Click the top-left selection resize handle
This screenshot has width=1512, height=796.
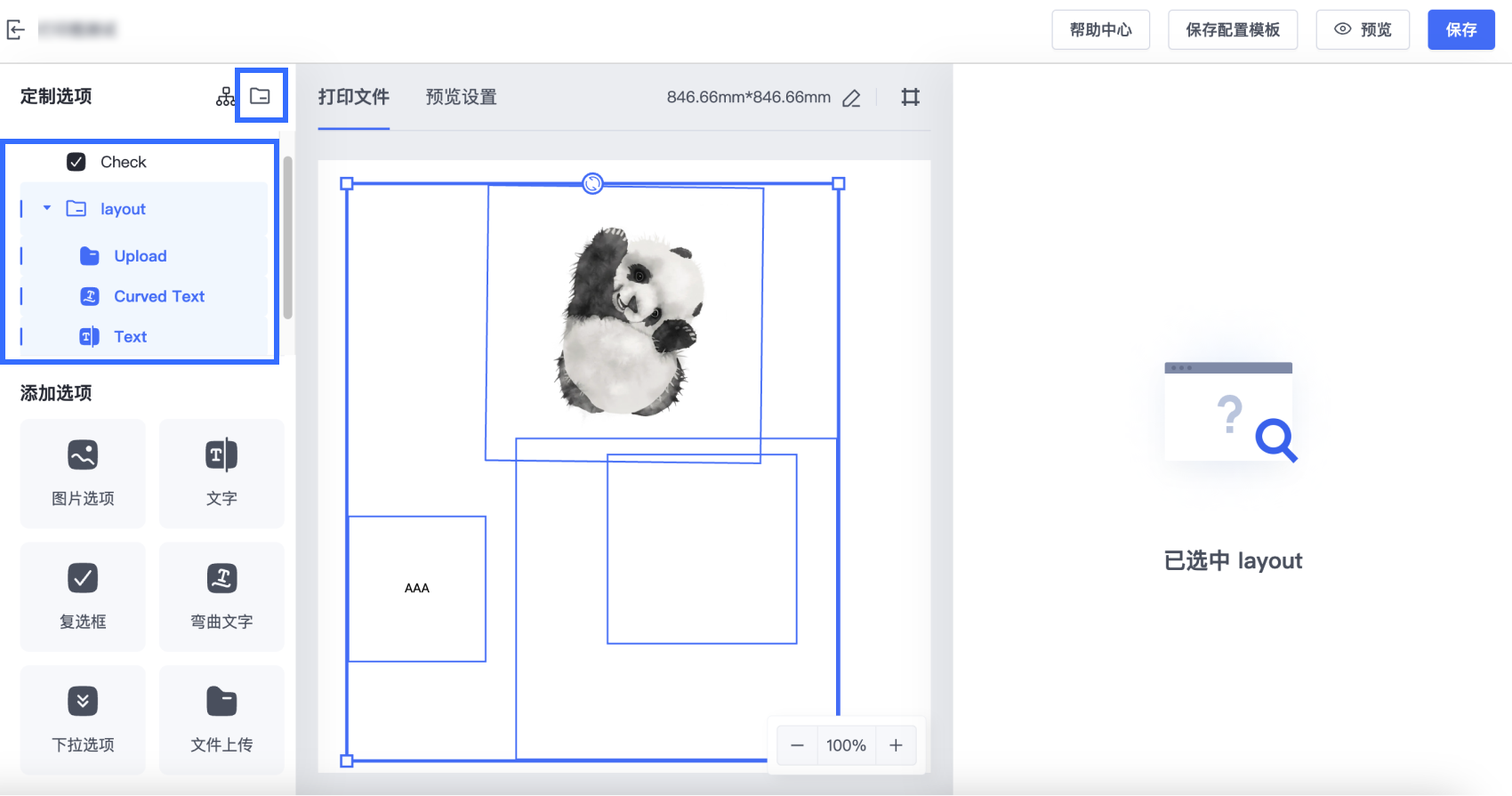point(347,183)
